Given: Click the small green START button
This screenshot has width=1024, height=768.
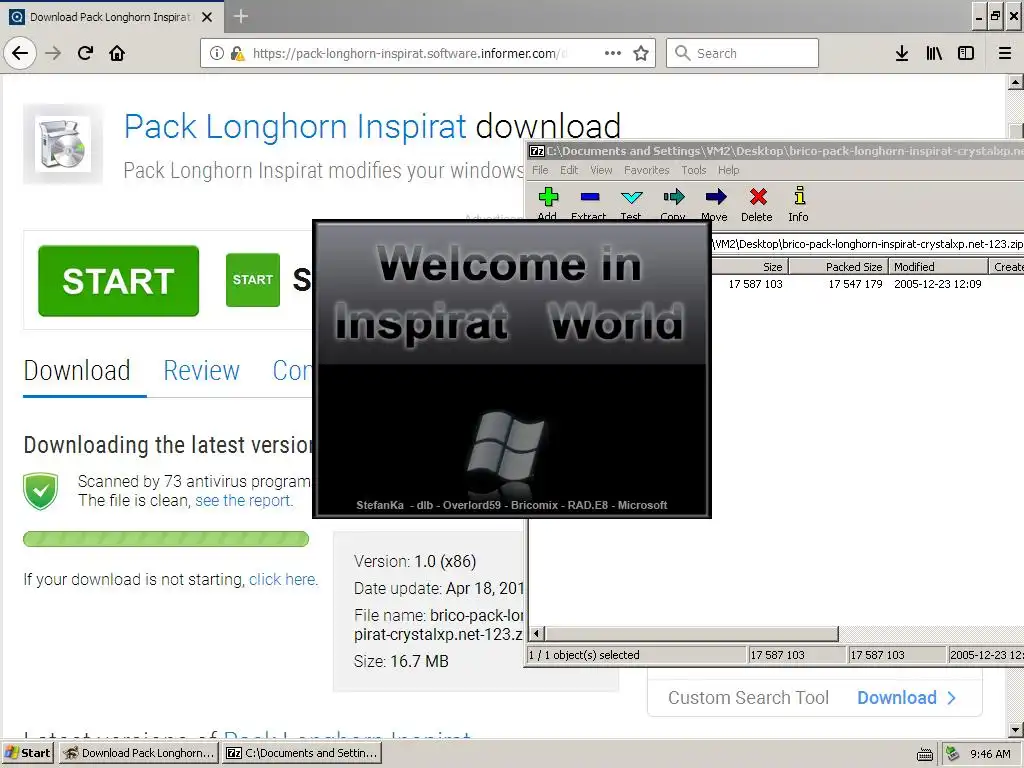Looking at the screenshot, I should (253, 280).
